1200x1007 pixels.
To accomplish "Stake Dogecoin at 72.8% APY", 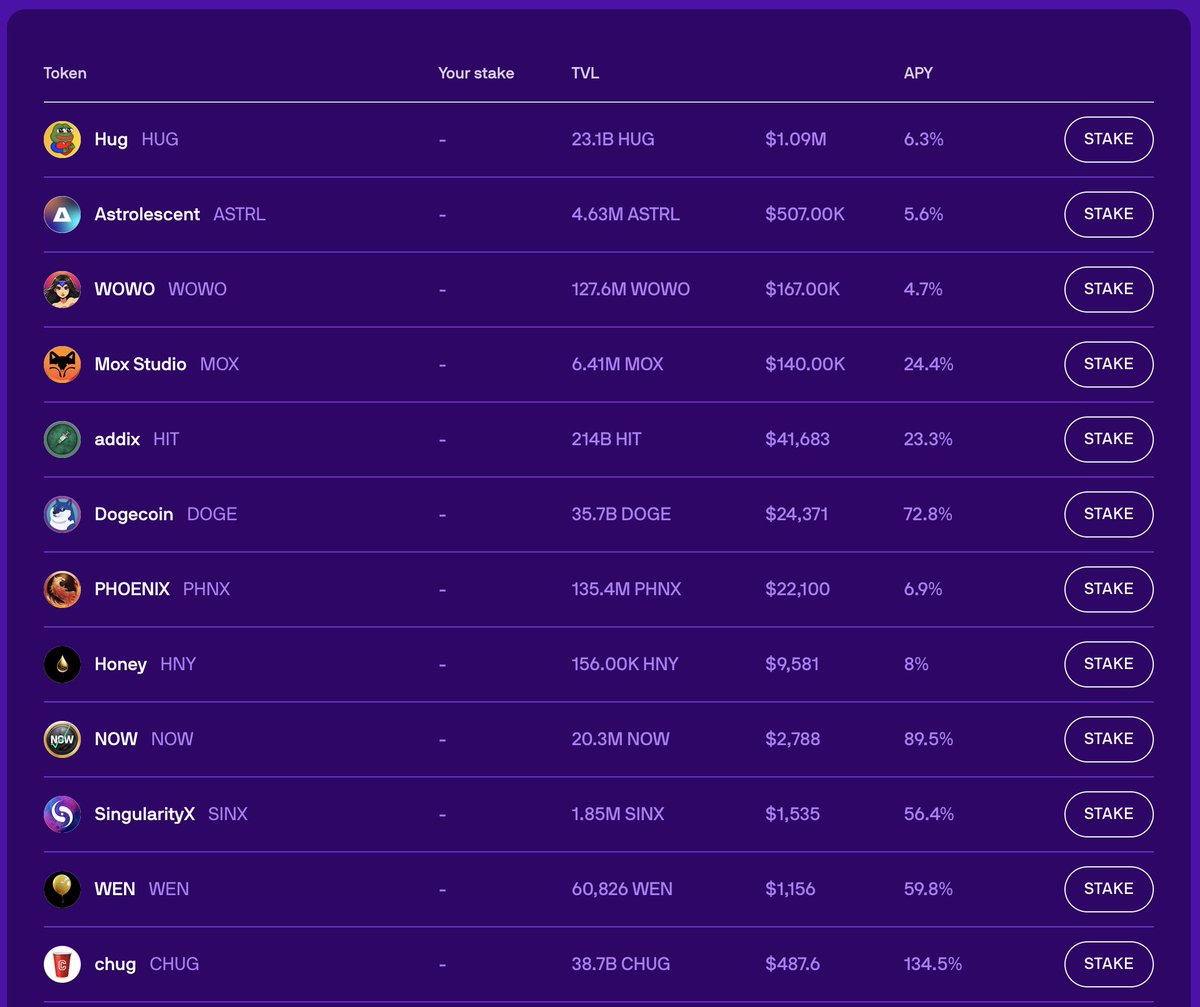I will click(x=1108, y=514).
